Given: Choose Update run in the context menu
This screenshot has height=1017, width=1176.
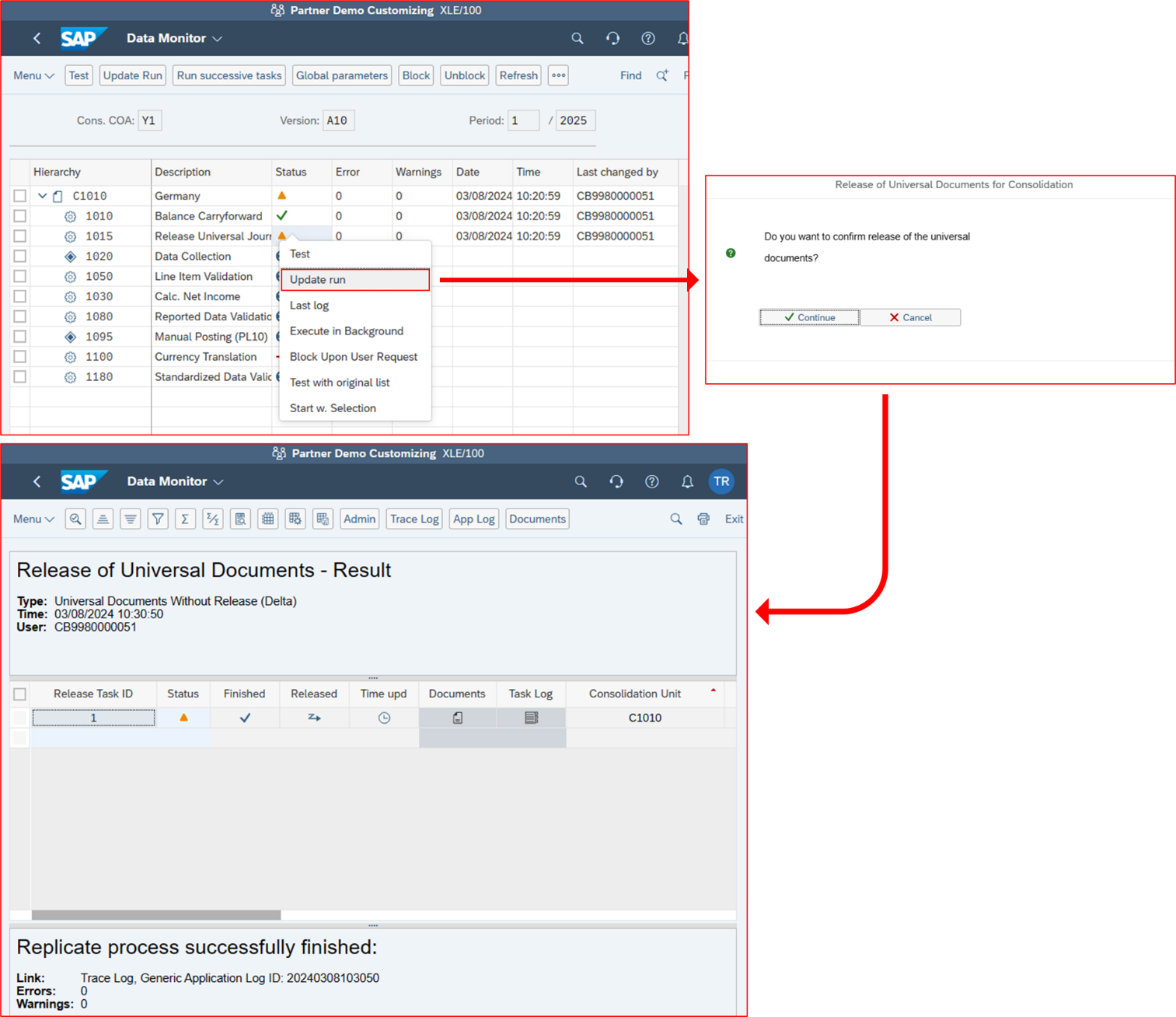Looking at the screenshot, I should point(355,280).
